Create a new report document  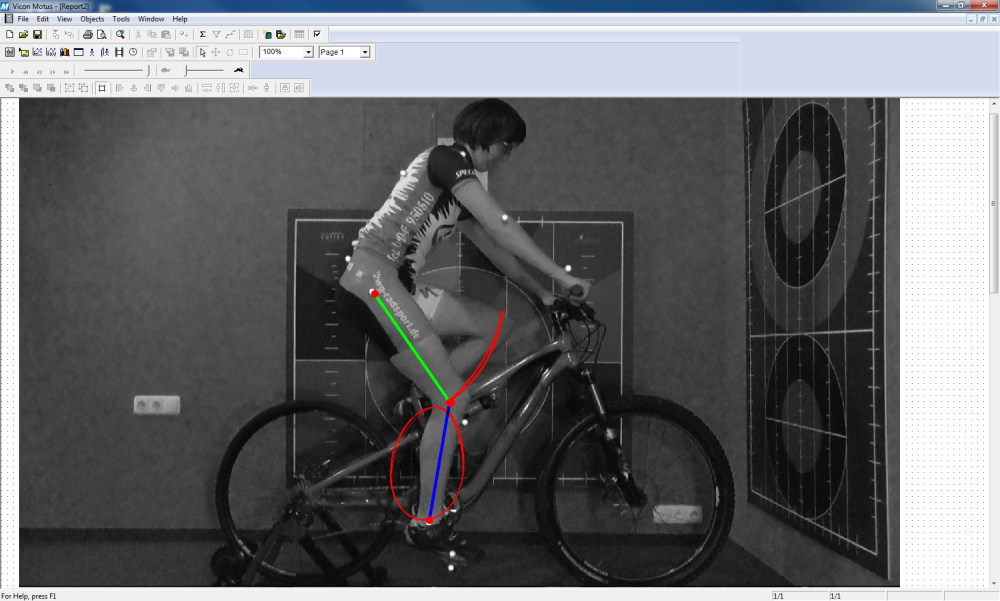(10, 34)
